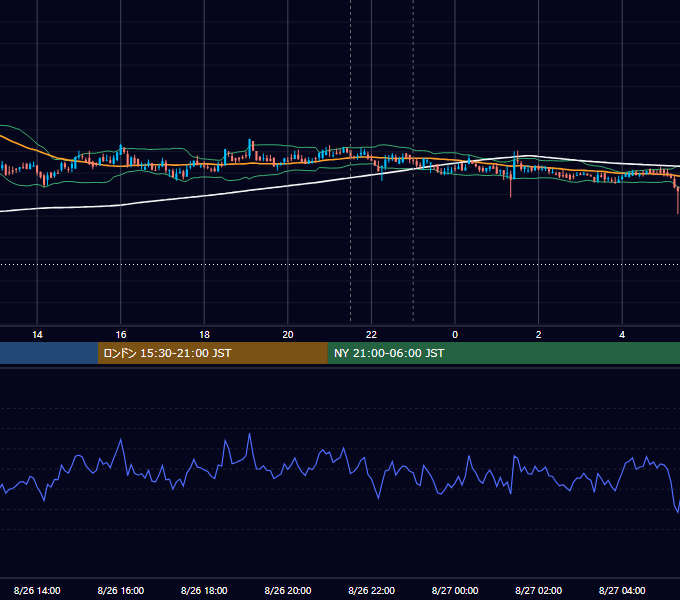Click the 8/27 04:00 label on indicator axis
The width and height of the screenshot is (680, 600).
click(x=622, y=590)
